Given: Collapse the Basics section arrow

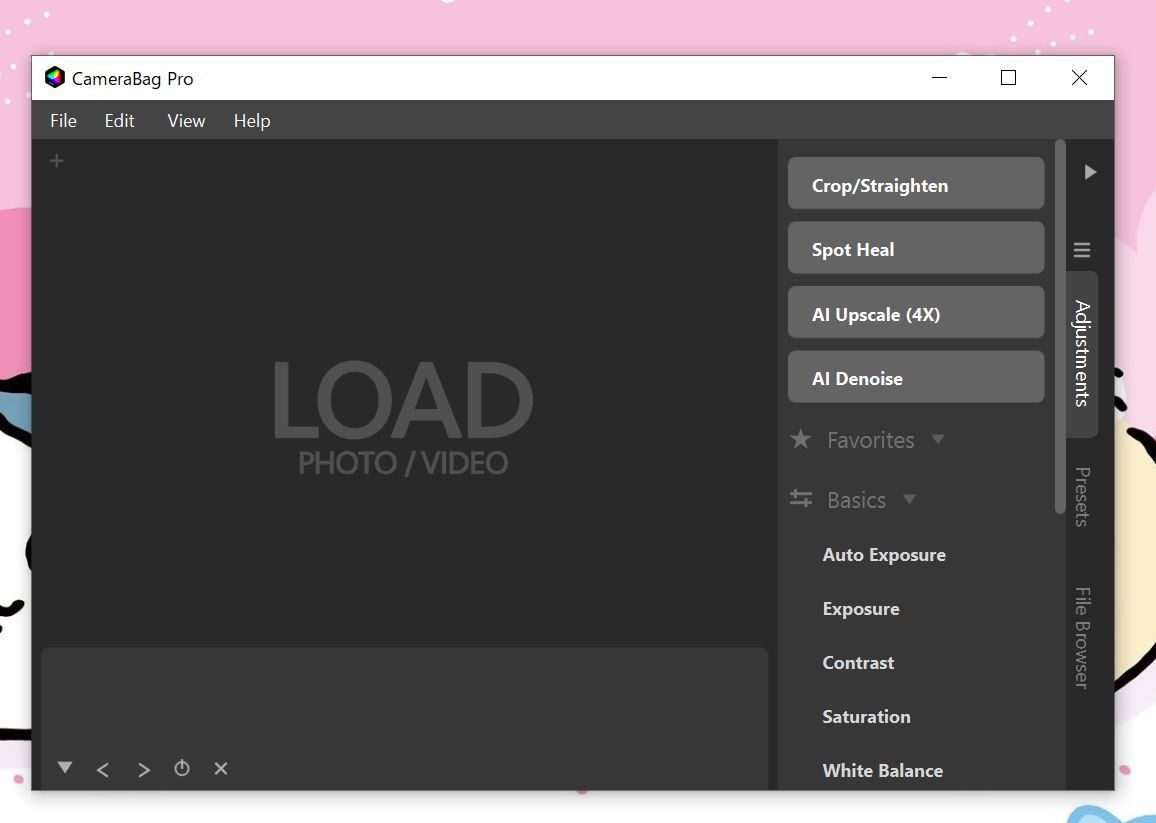Looking at the screenshot, I should pyautogui.click(x=909, y=499).
